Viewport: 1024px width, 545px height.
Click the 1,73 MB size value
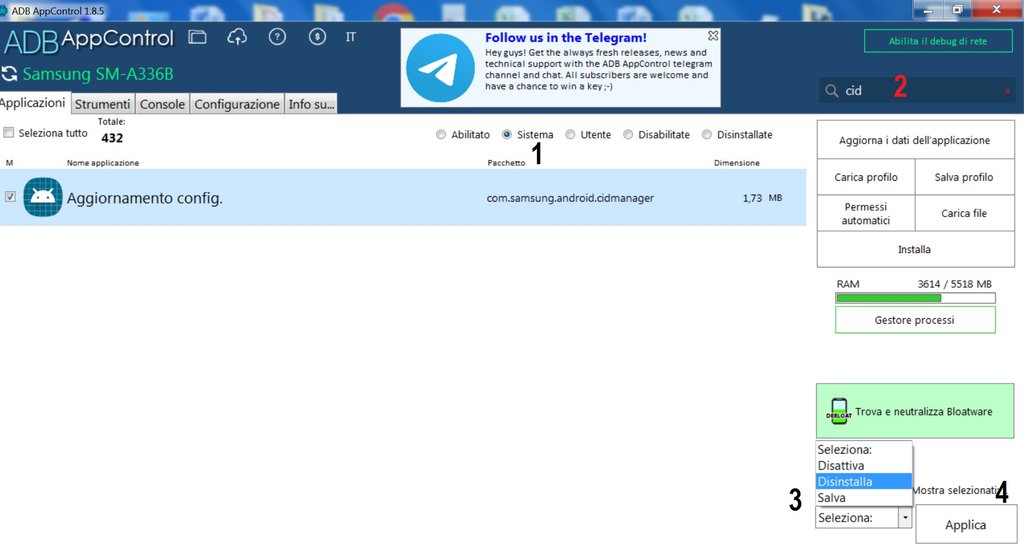[x=762, y=198]
